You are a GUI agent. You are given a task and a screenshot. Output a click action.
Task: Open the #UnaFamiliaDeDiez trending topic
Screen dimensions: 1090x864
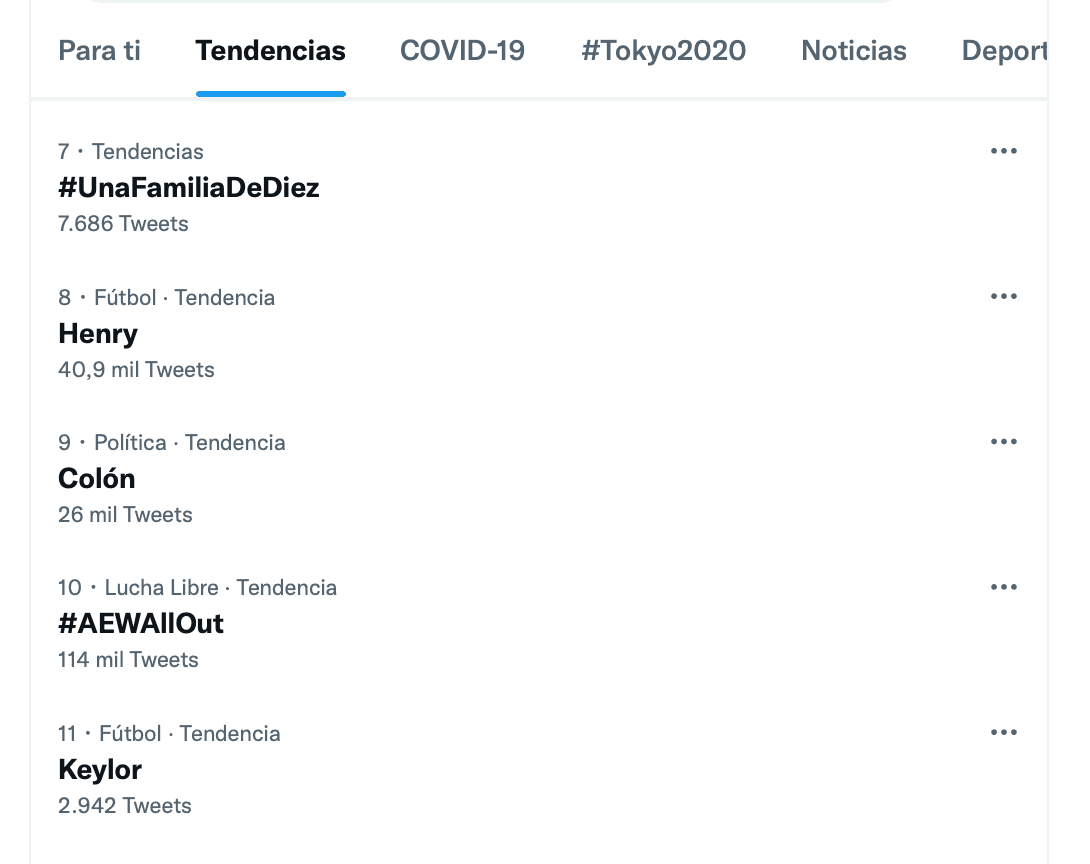pyautogui.click(x=188, y=188)
